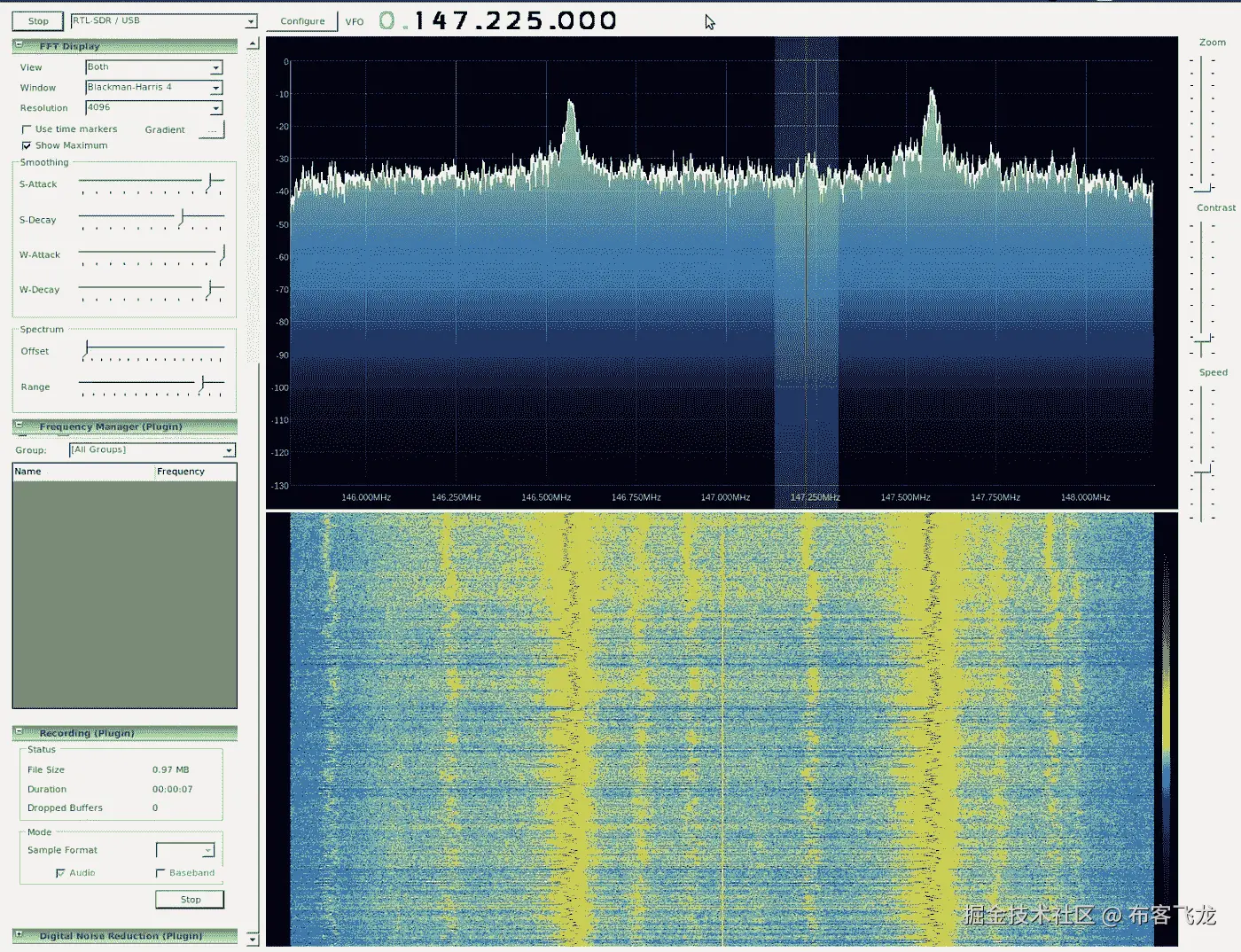This screenshot has height=952, width=1241.
Task: Click the 146.000MHz axis label
Action: tap(366, 497)
